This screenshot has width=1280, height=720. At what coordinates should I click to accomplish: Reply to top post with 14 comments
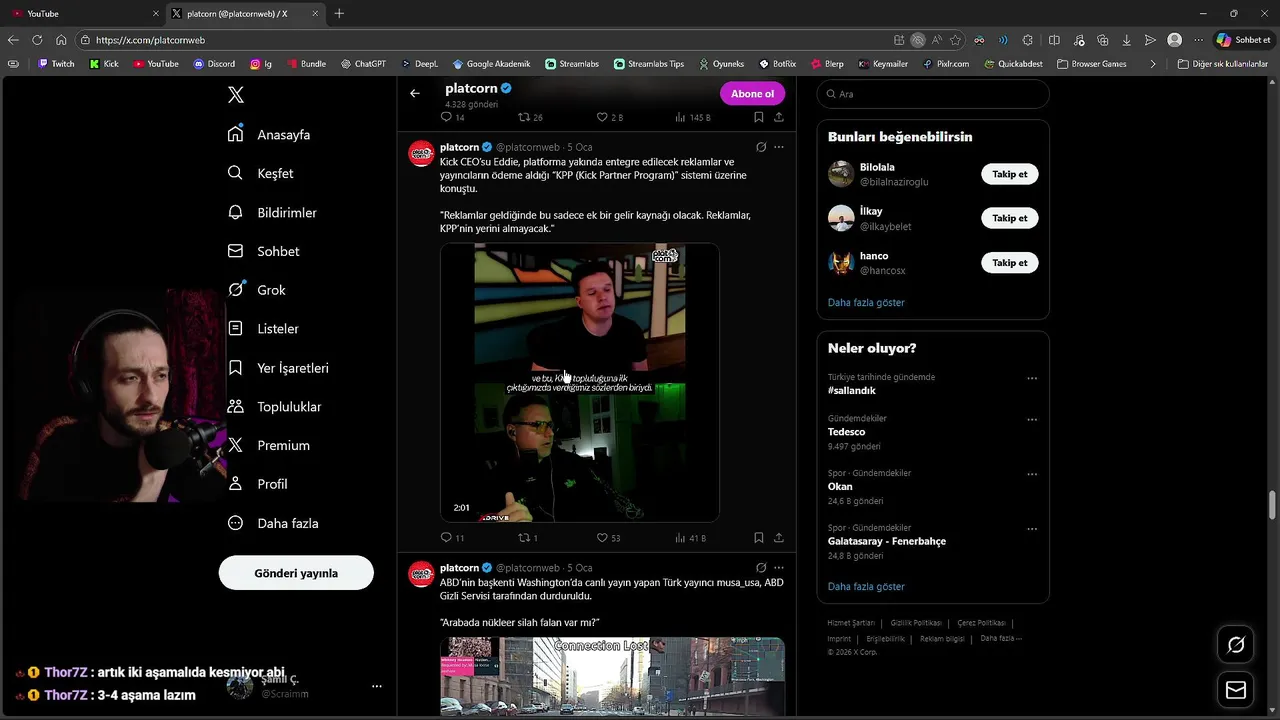tap(453, 117)
